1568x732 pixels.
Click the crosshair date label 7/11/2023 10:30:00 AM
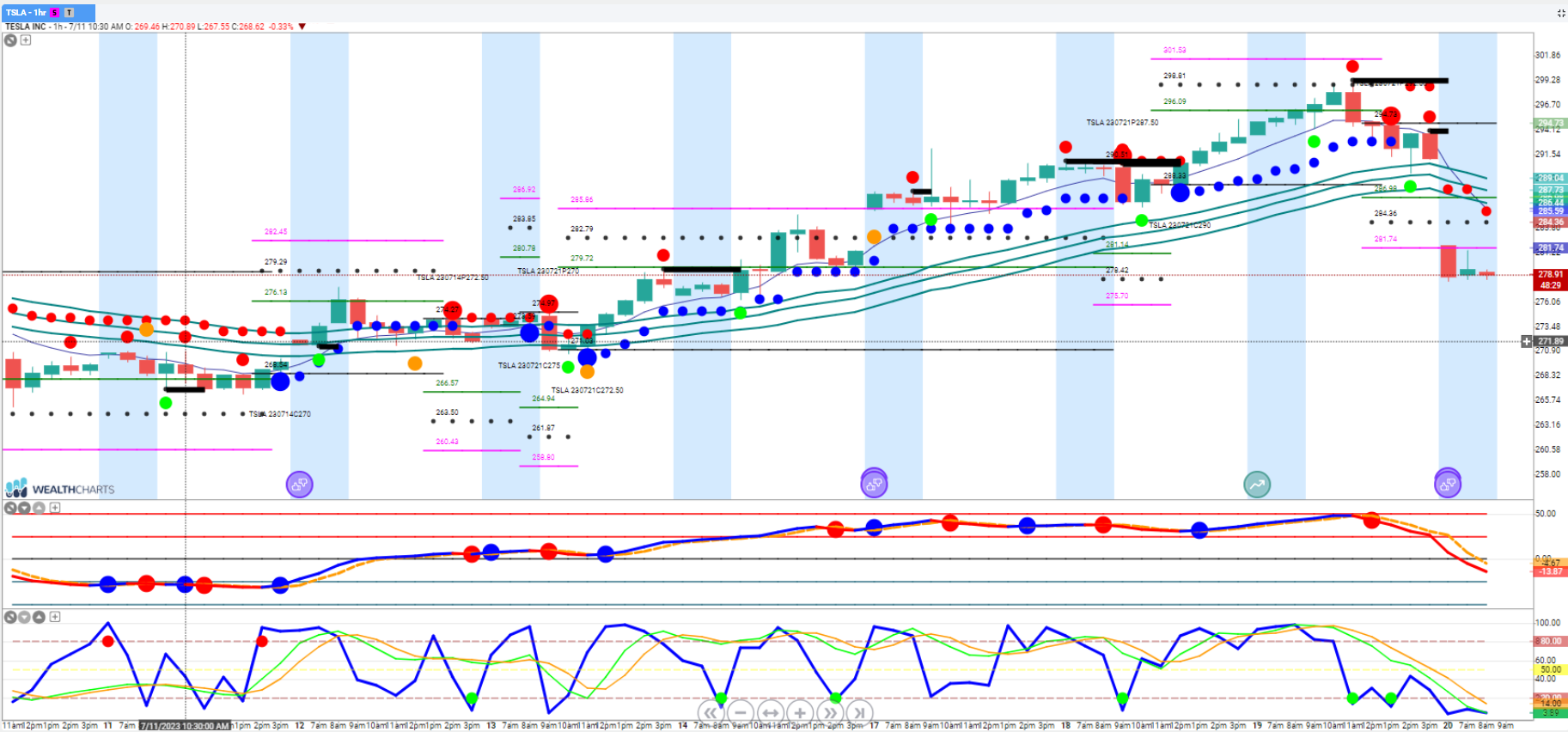tap(185, 726)
